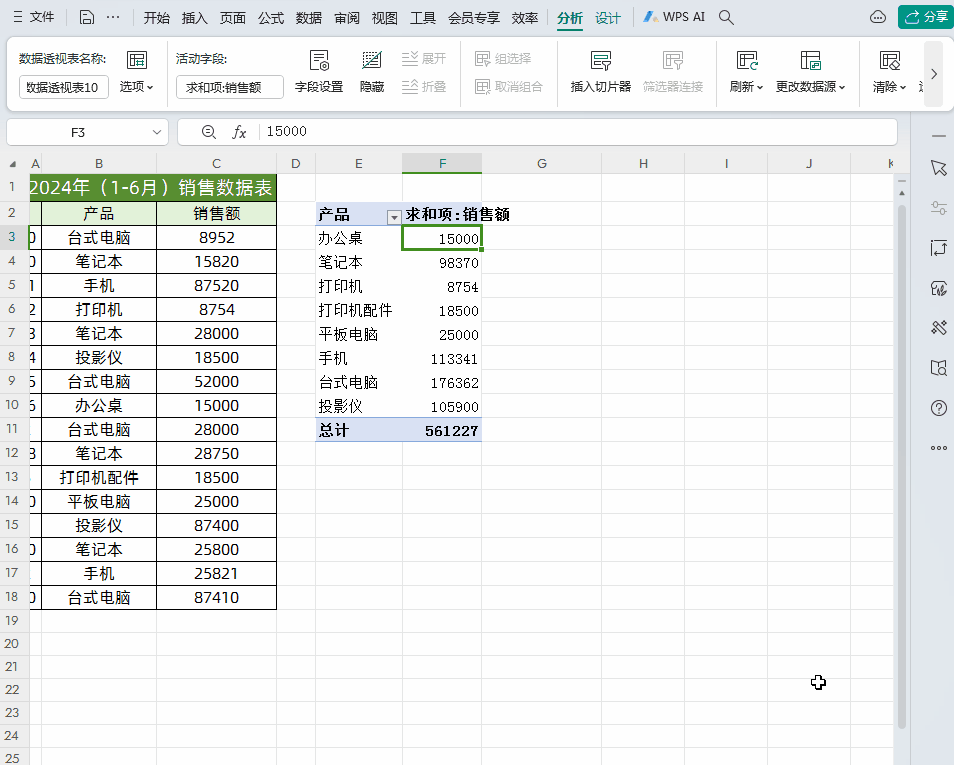Image resolution: width=954 pixels, height=765 pixels.
Task: Click the search magnifier icon
Action: [x=726, y=17]
